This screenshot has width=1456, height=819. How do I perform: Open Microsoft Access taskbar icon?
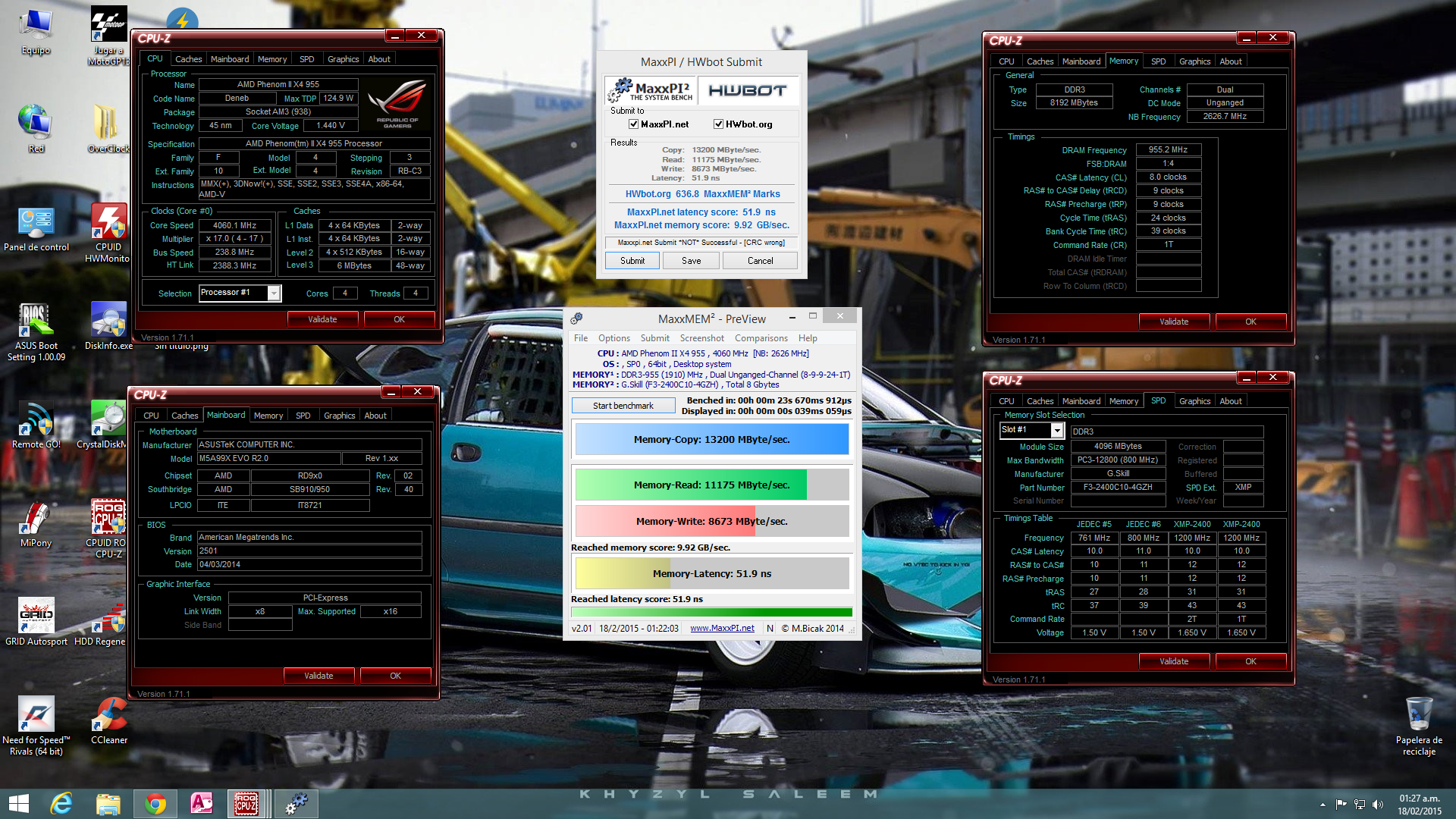[201, 804]
